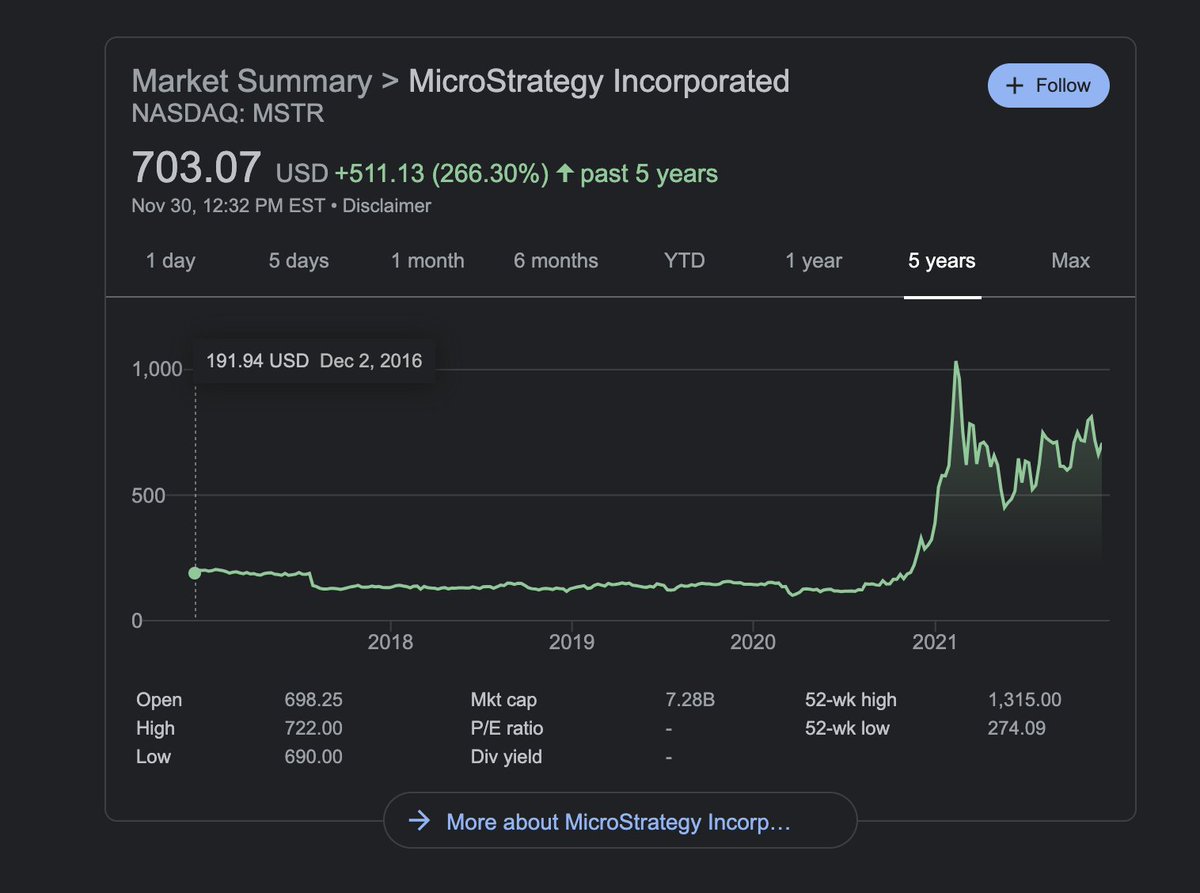This screenshot has height=893, width=1200.
Task: Open the 1 month chart tab
Action: (x=427, y=261)
